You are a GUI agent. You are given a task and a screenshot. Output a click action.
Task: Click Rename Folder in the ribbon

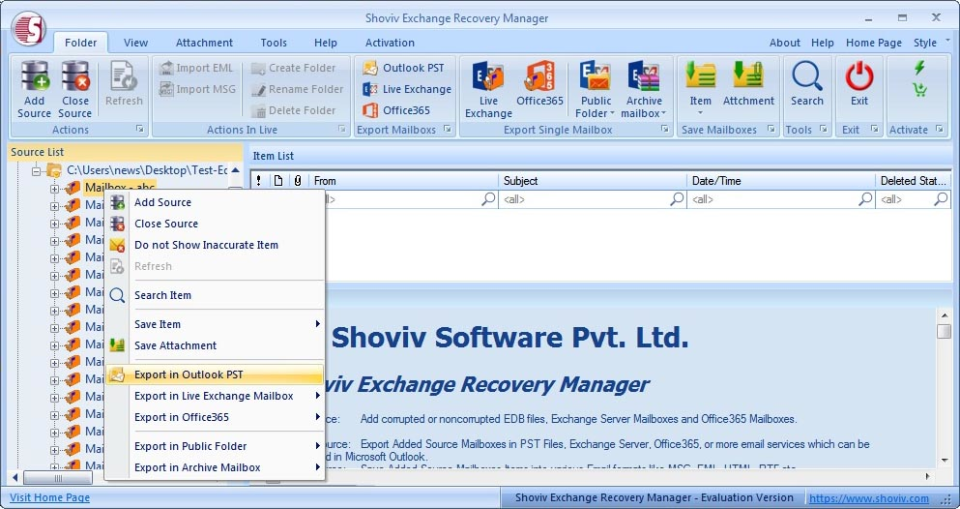pos(297,89)
